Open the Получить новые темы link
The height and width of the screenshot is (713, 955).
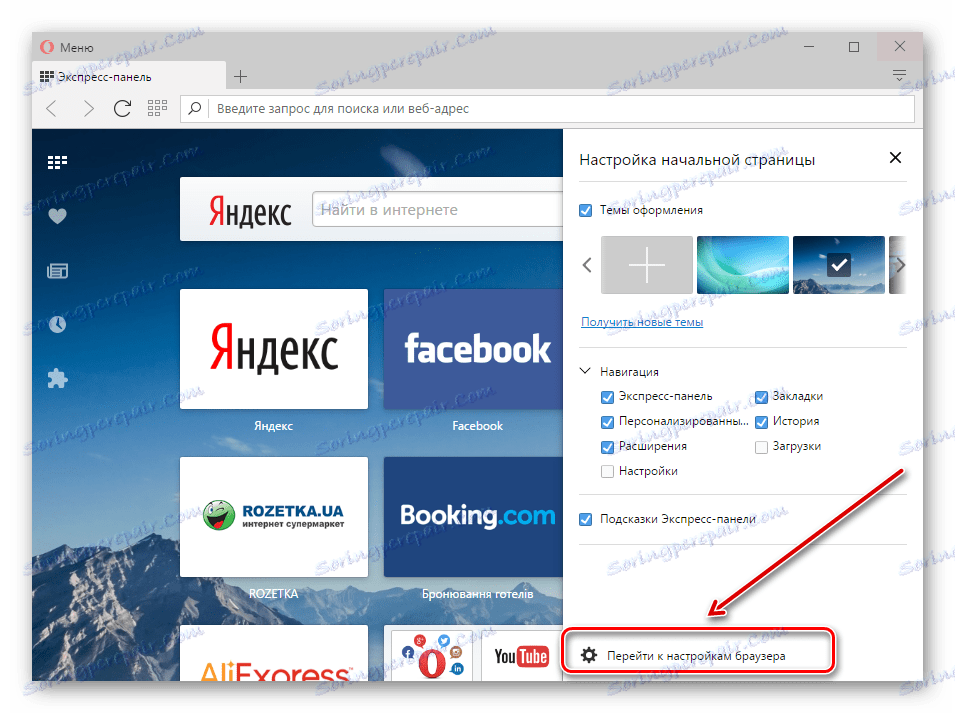point(642,321)
